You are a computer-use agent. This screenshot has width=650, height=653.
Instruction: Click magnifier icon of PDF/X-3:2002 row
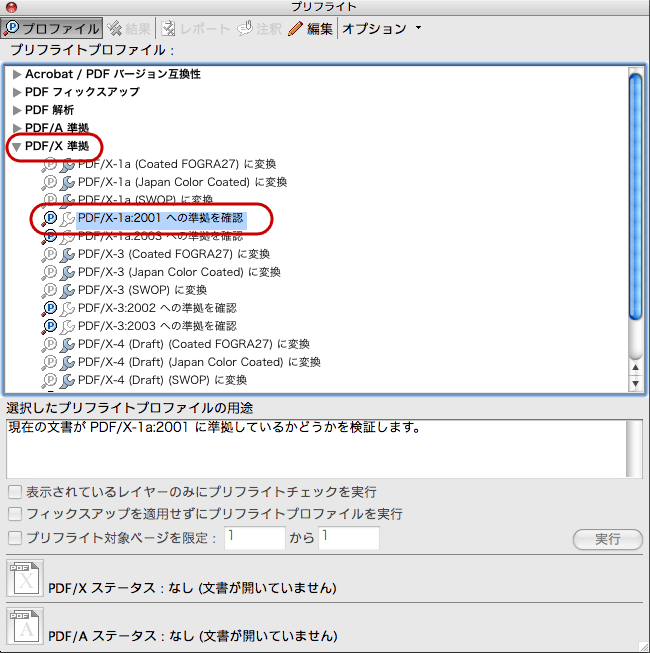(x=49, y=309)
